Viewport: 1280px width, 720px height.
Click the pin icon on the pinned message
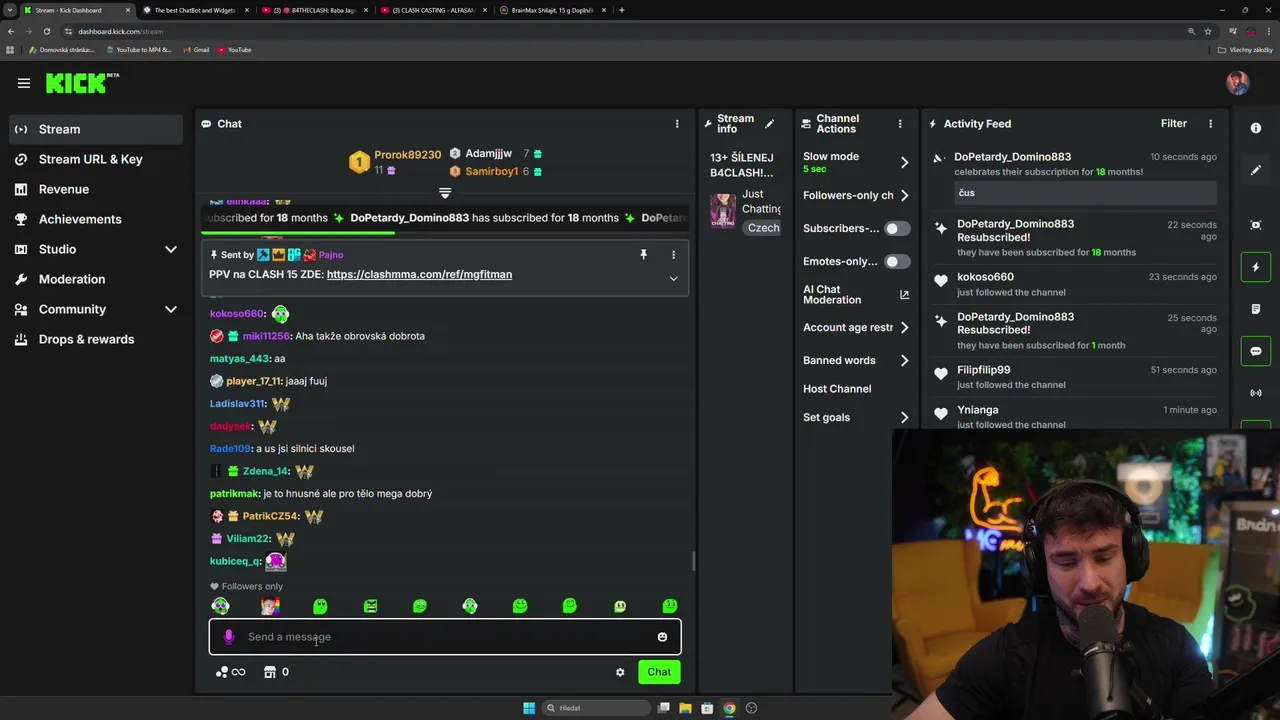pos(643,255)
